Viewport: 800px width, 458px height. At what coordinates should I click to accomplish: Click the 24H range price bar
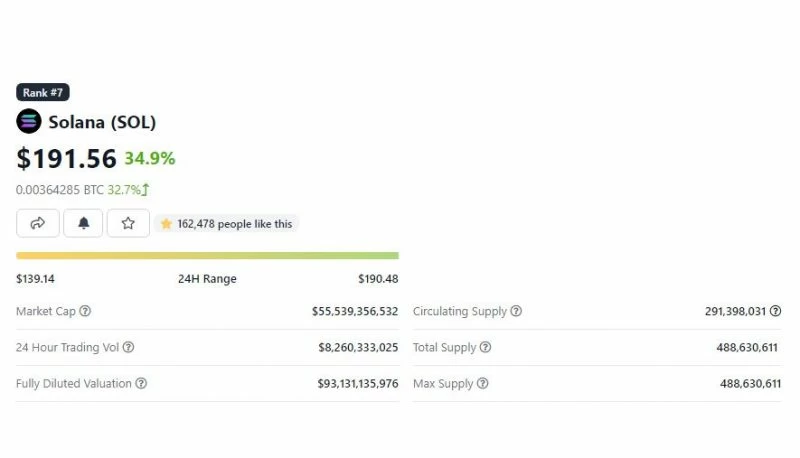click(207, 256)
